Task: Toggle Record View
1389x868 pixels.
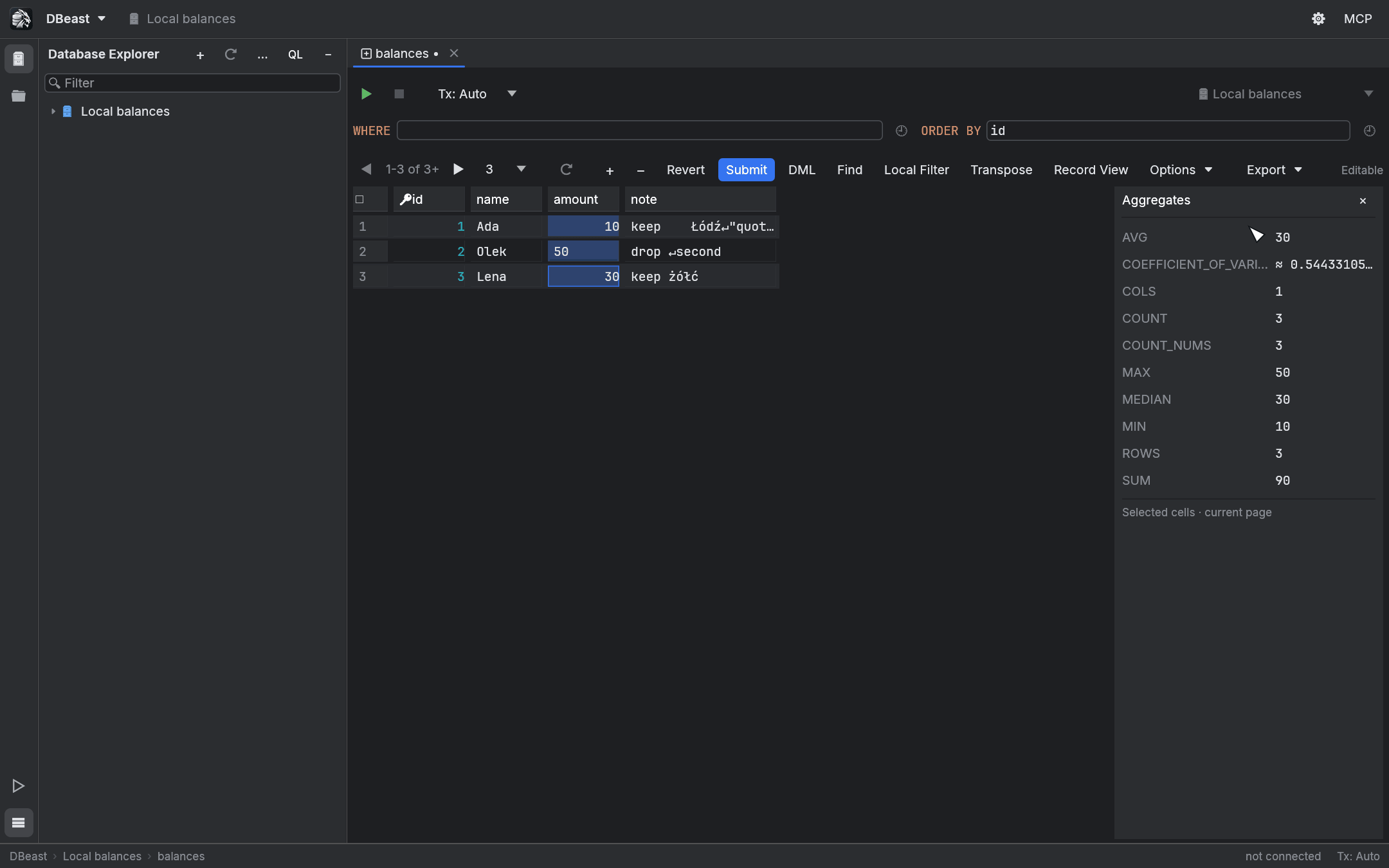Action: (1091, 170)
